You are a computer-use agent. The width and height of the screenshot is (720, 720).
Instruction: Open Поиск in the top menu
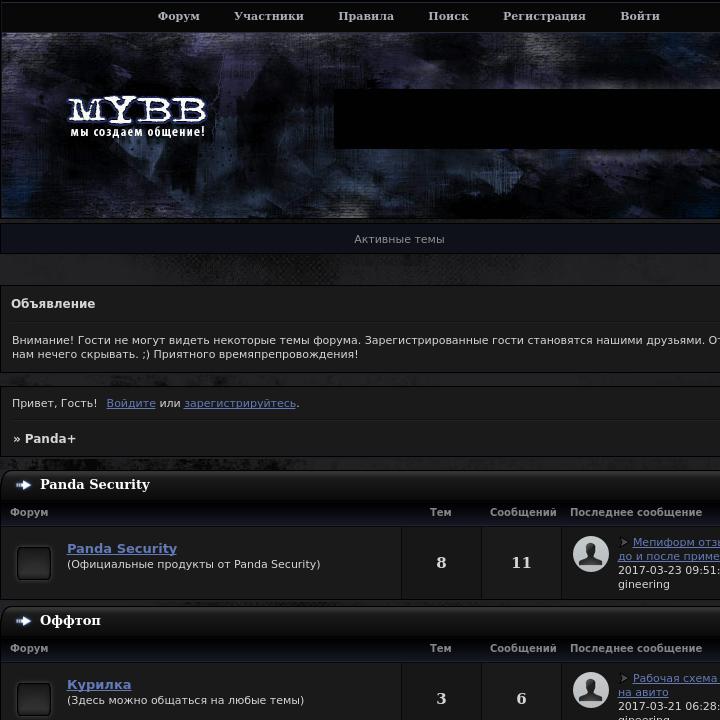[x=448, y=16]
